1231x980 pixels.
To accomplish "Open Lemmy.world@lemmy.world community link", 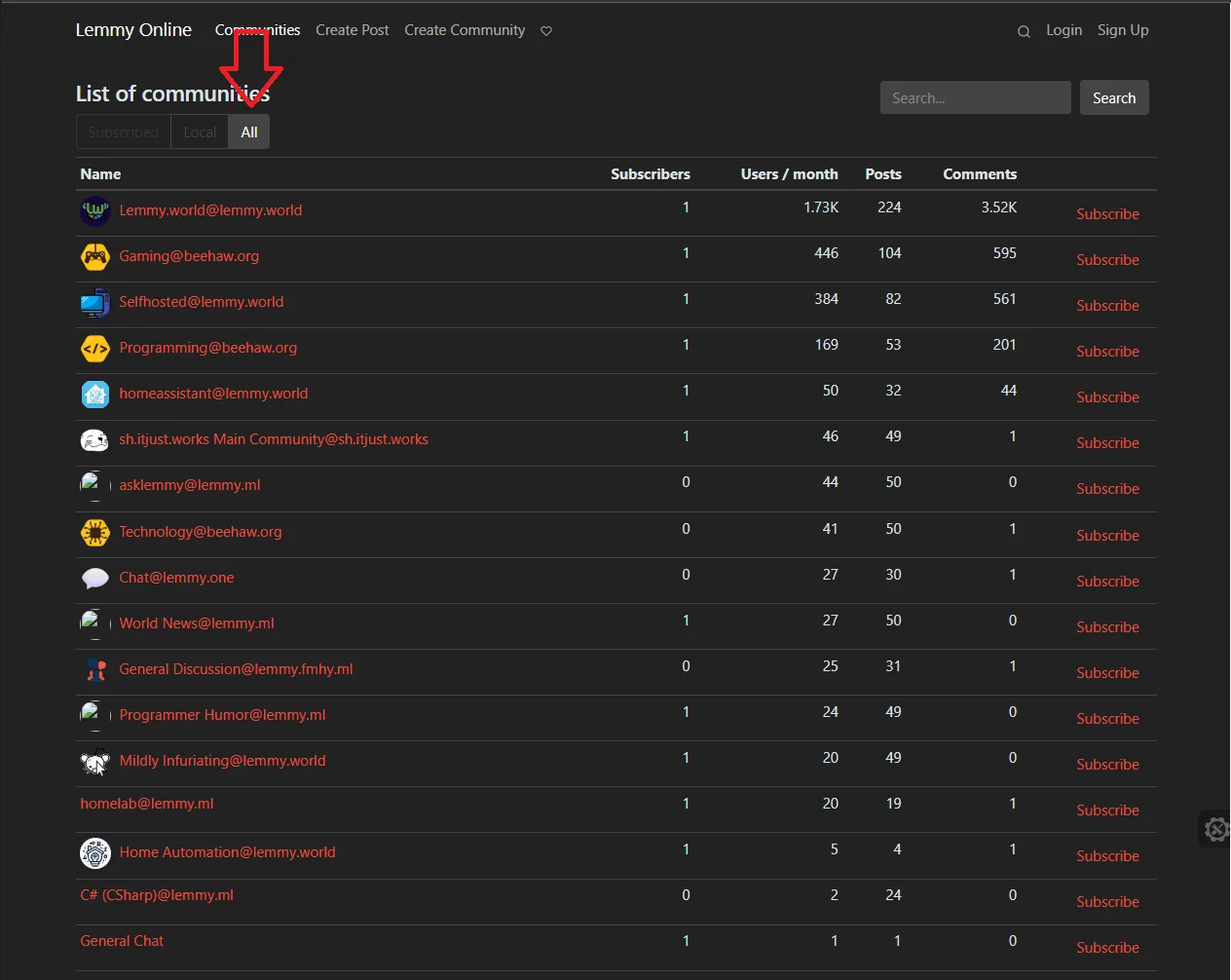I will (x=210, y=210).
